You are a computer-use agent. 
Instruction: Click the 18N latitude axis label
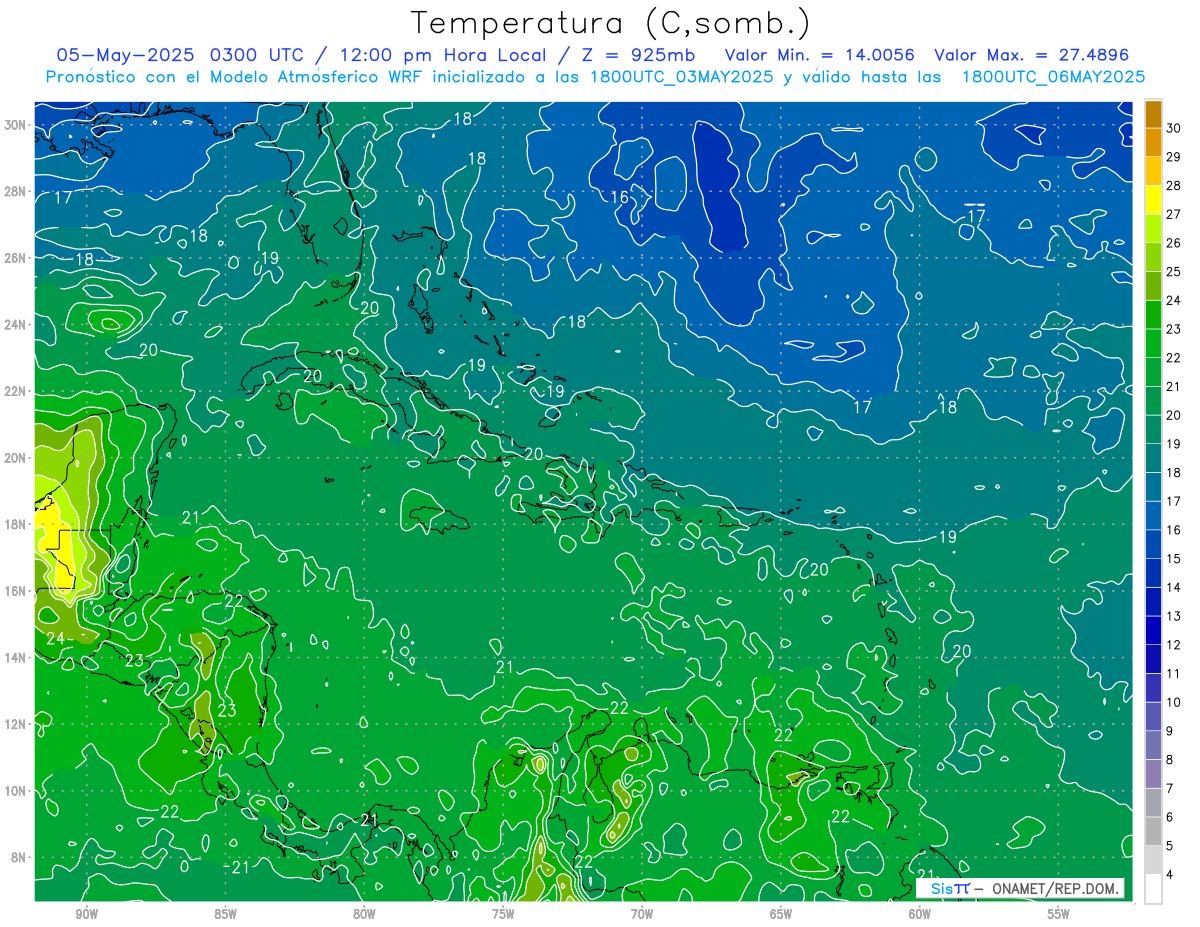(16, 524)
